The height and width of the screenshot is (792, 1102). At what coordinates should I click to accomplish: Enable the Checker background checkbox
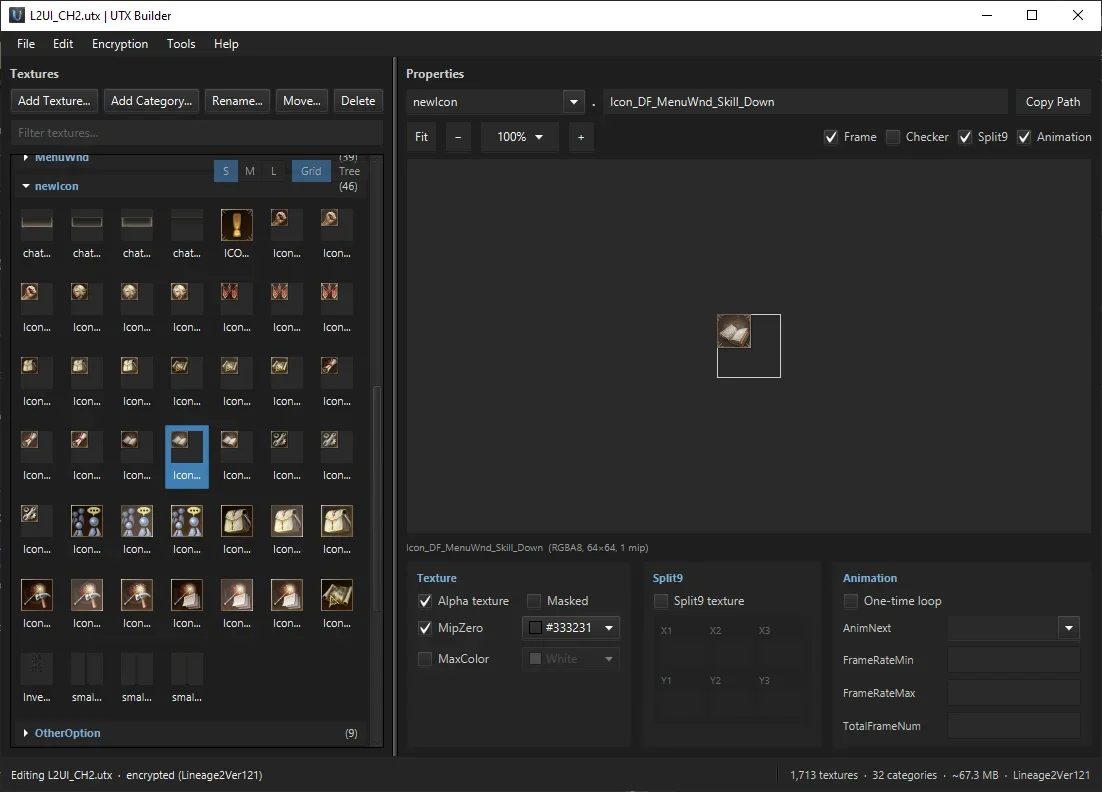pos(893,137)
